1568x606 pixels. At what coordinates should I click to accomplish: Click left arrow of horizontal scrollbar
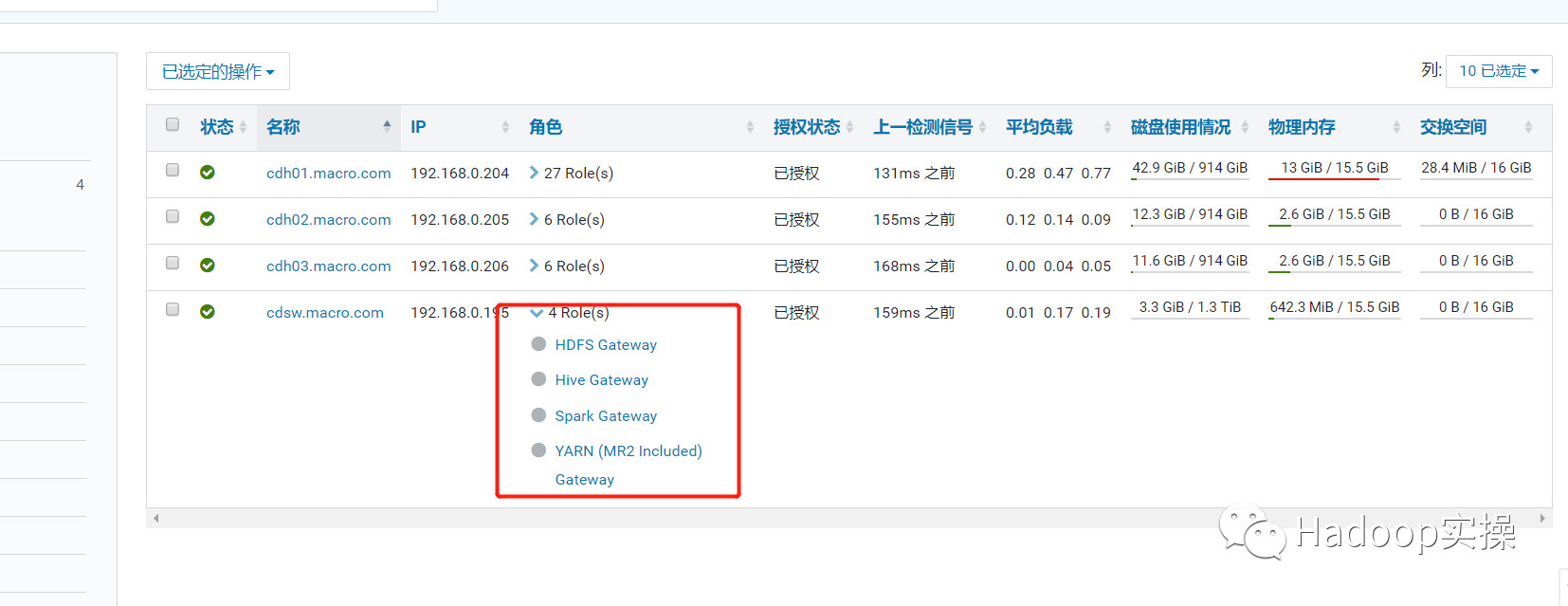pyautogui.click(x=156, y=519)
